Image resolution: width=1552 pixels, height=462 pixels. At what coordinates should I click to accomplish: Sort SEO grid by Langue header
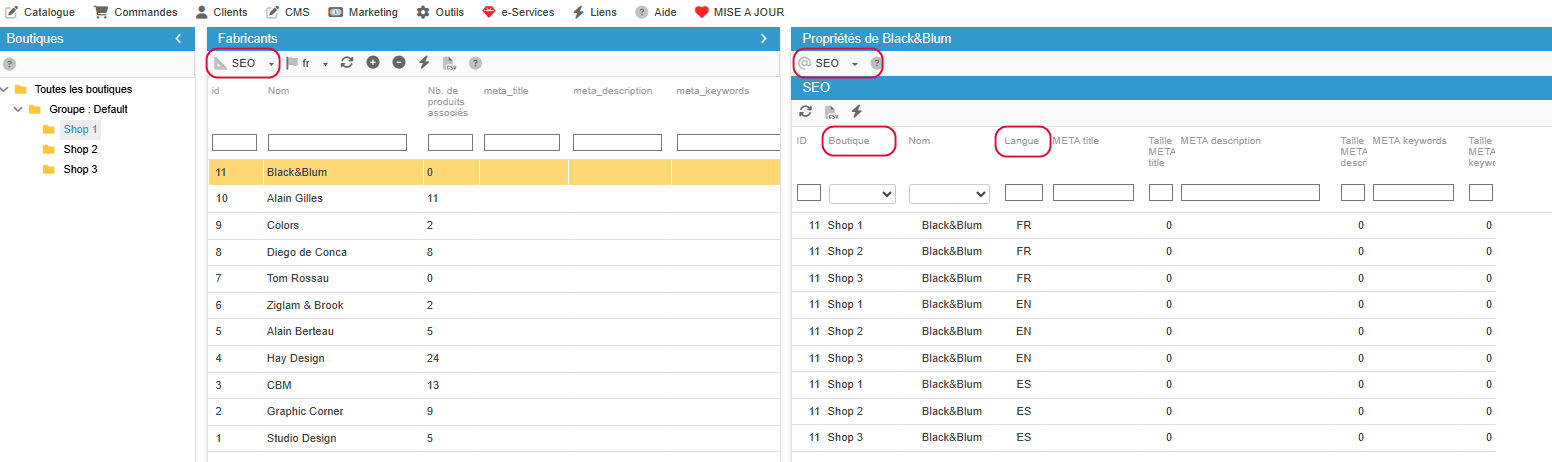pos(1022,141)
